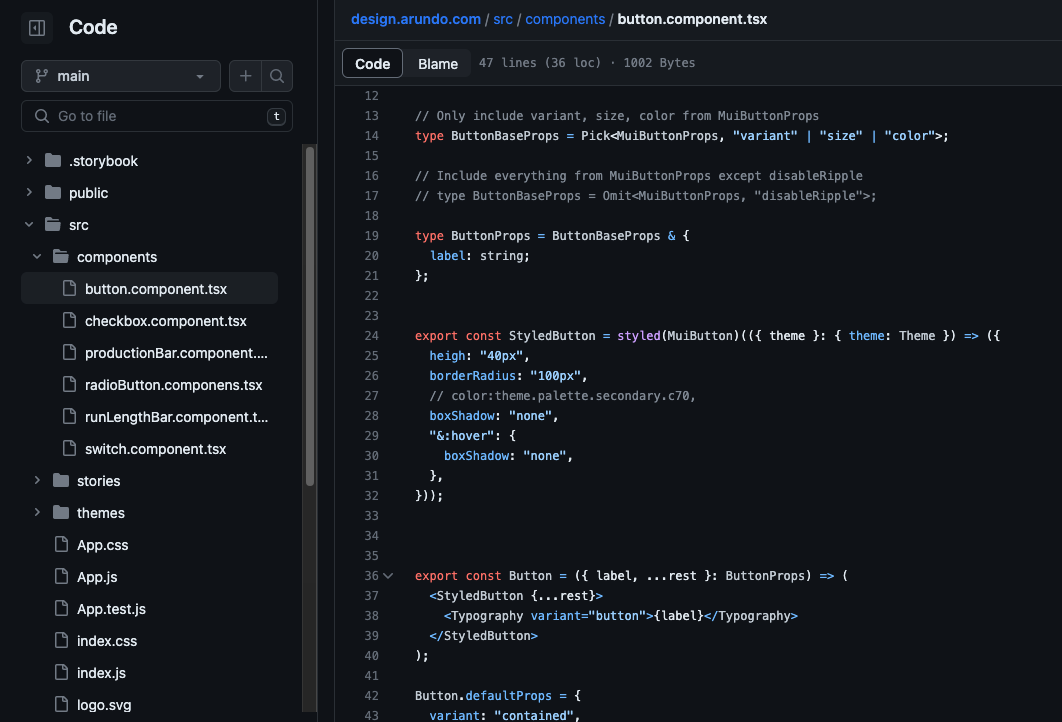Collapse code block at line 36
1062x722 pixels.
[388, 576]
